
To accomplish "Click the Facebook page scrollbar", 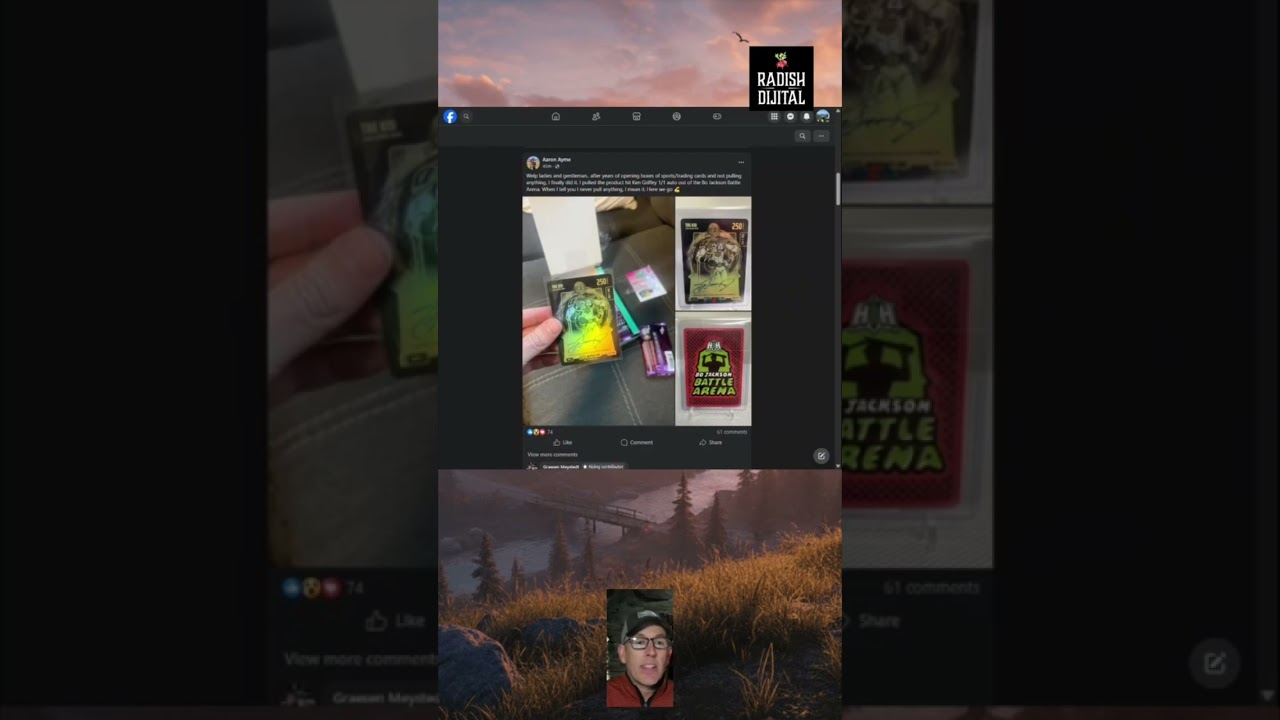I will pos(838,190).
